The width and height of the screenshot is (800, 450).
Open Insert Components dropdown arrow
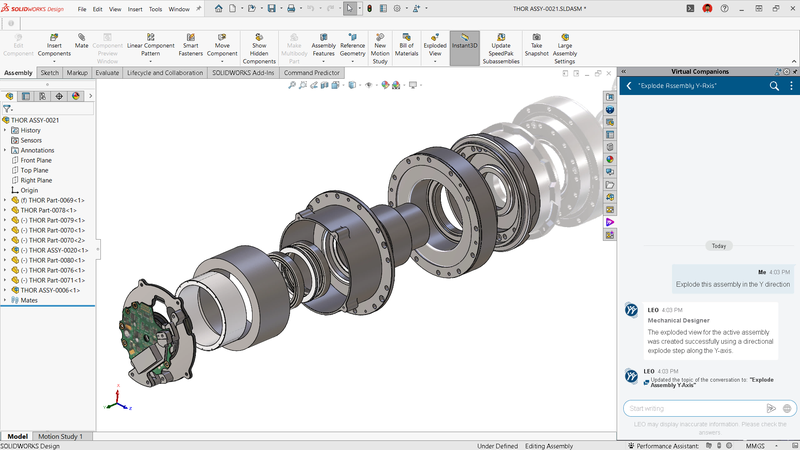coord(54,61)
